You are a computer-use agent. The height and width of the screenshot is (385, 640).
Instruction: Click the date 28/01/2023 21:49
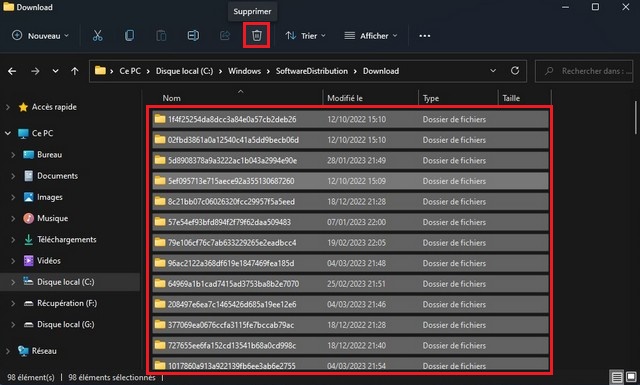click(x=356, y=160)
